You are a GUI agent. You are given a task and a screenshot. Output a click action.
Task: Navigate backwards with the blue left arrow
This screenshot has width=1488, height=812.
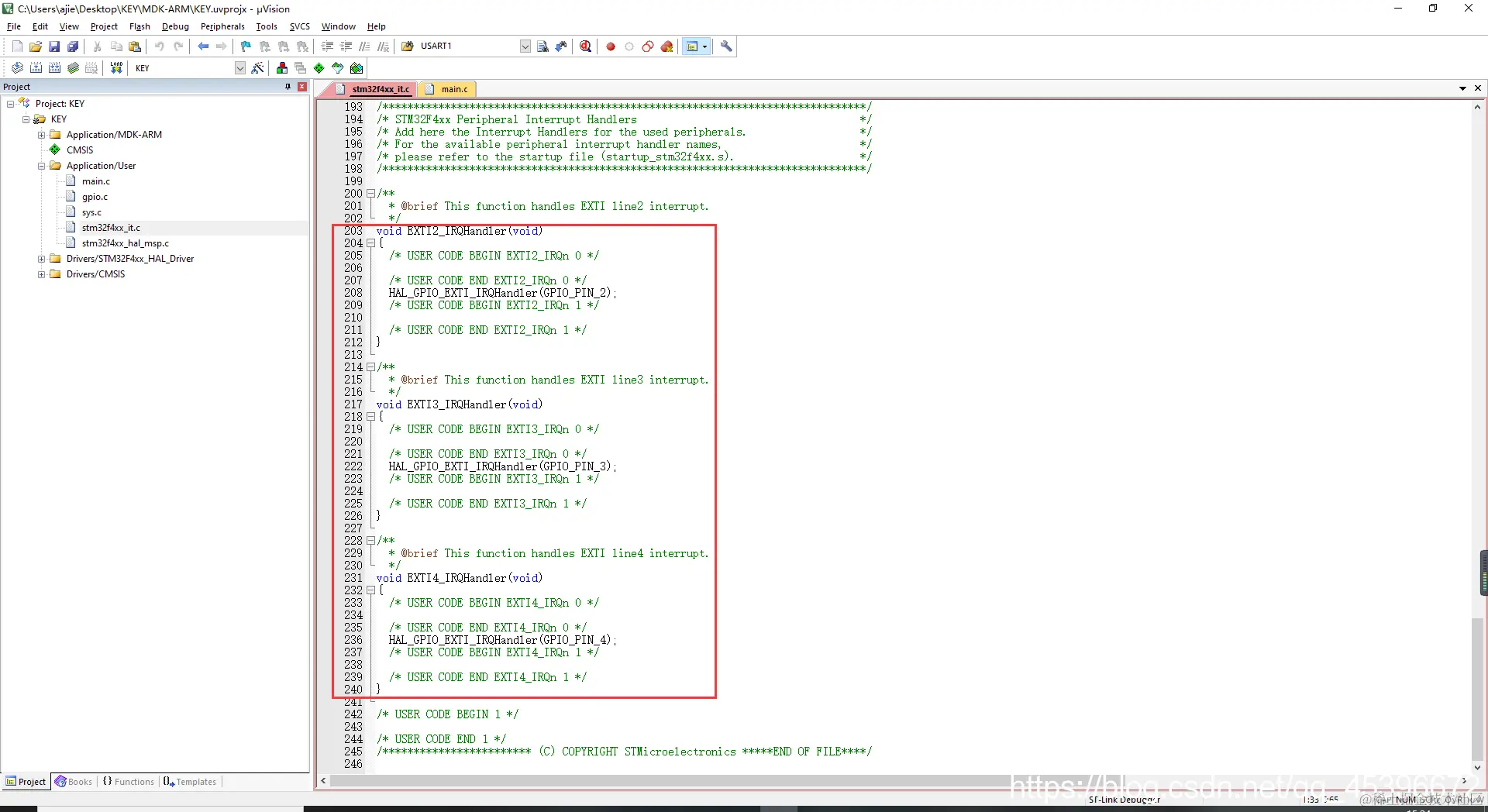coord(203,46)
